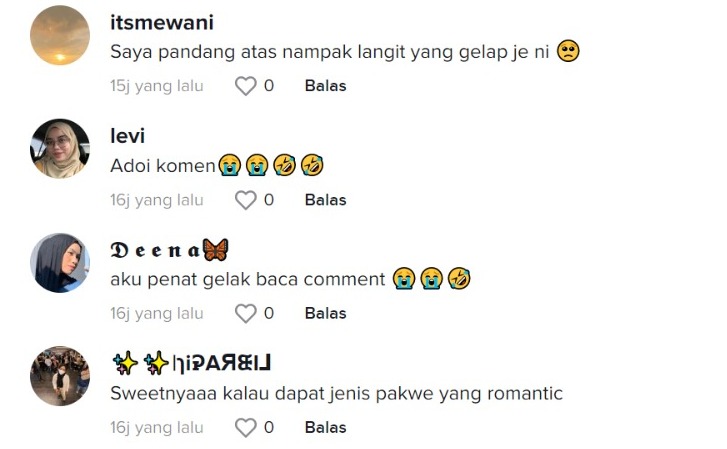Viewport: 727px width, 449px height.
Task: Open levi's profile avatar
Action: [60, 149]
